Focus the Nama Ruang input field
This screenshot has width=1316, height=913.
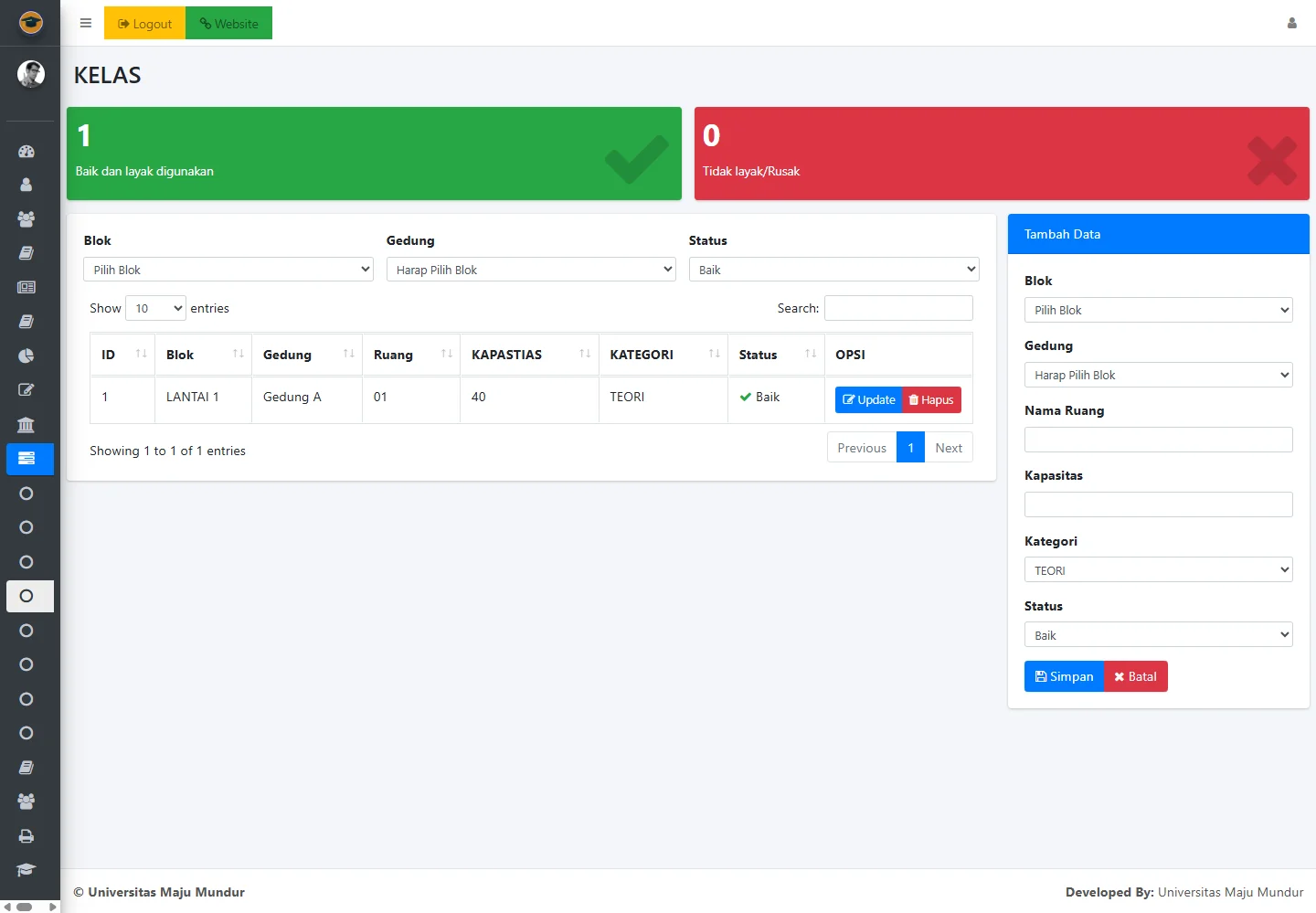(1158, 440)
